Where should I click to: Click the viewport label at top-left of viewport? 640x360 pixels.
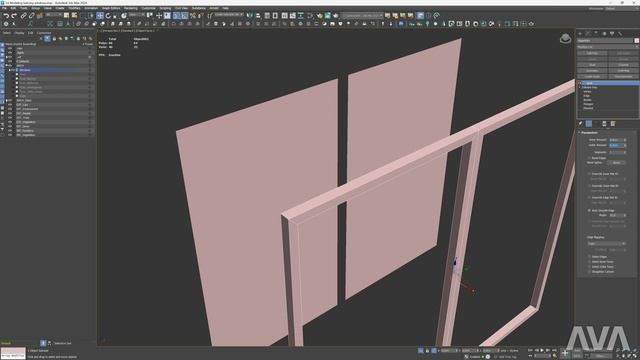(127, 31)
